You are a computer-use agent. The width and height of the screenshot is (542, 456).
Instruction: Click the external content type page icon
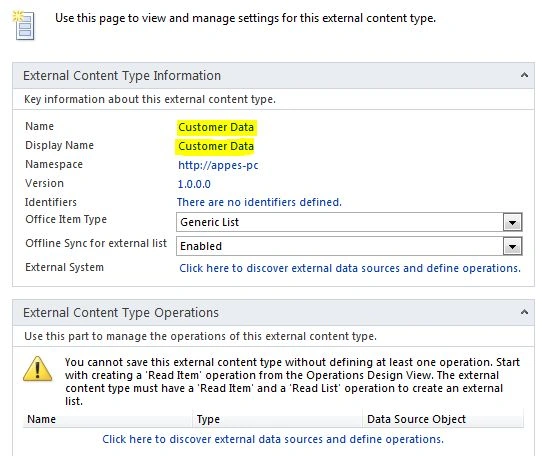[x=24, y=25]
